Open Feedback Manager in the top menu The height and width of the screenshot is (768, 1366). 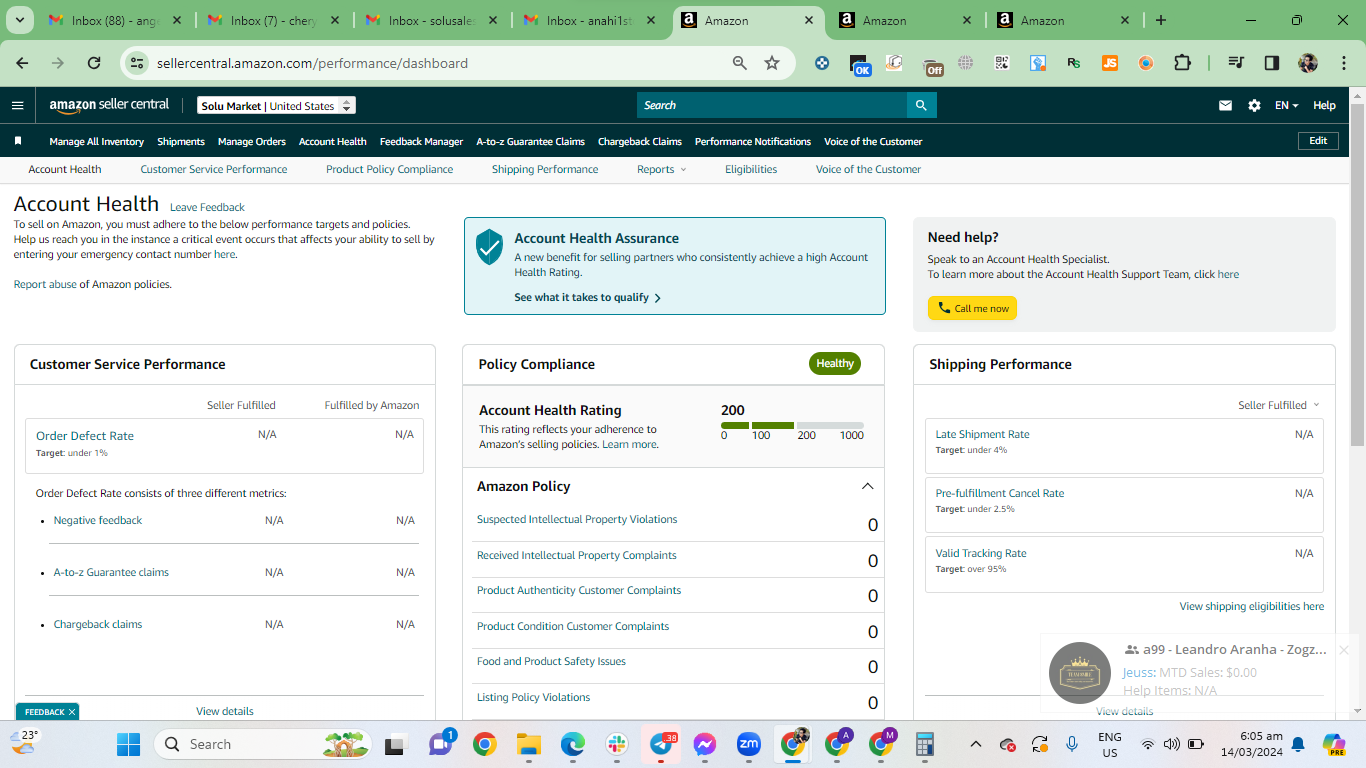[421, 141]
